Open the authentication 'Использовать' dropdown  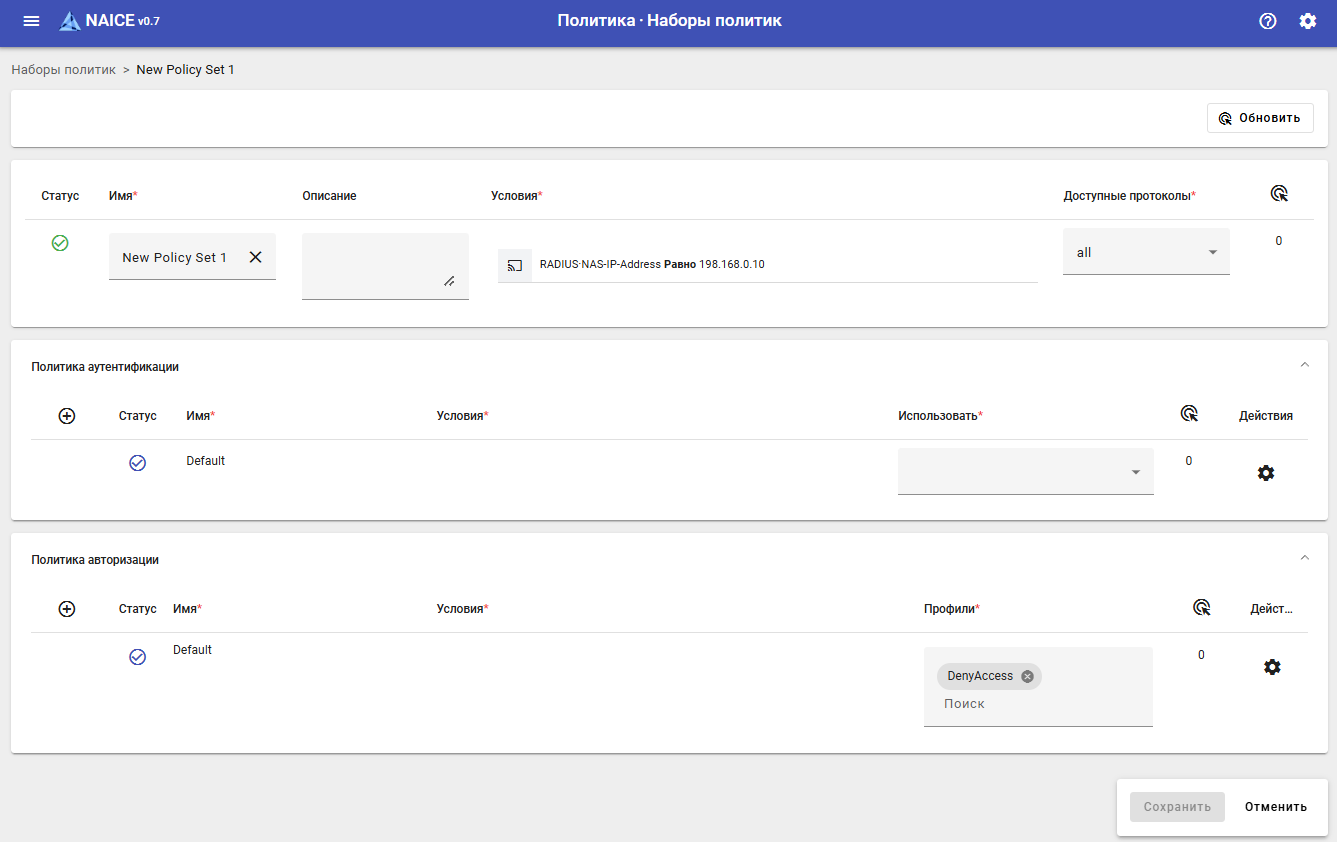point(1026,472)
